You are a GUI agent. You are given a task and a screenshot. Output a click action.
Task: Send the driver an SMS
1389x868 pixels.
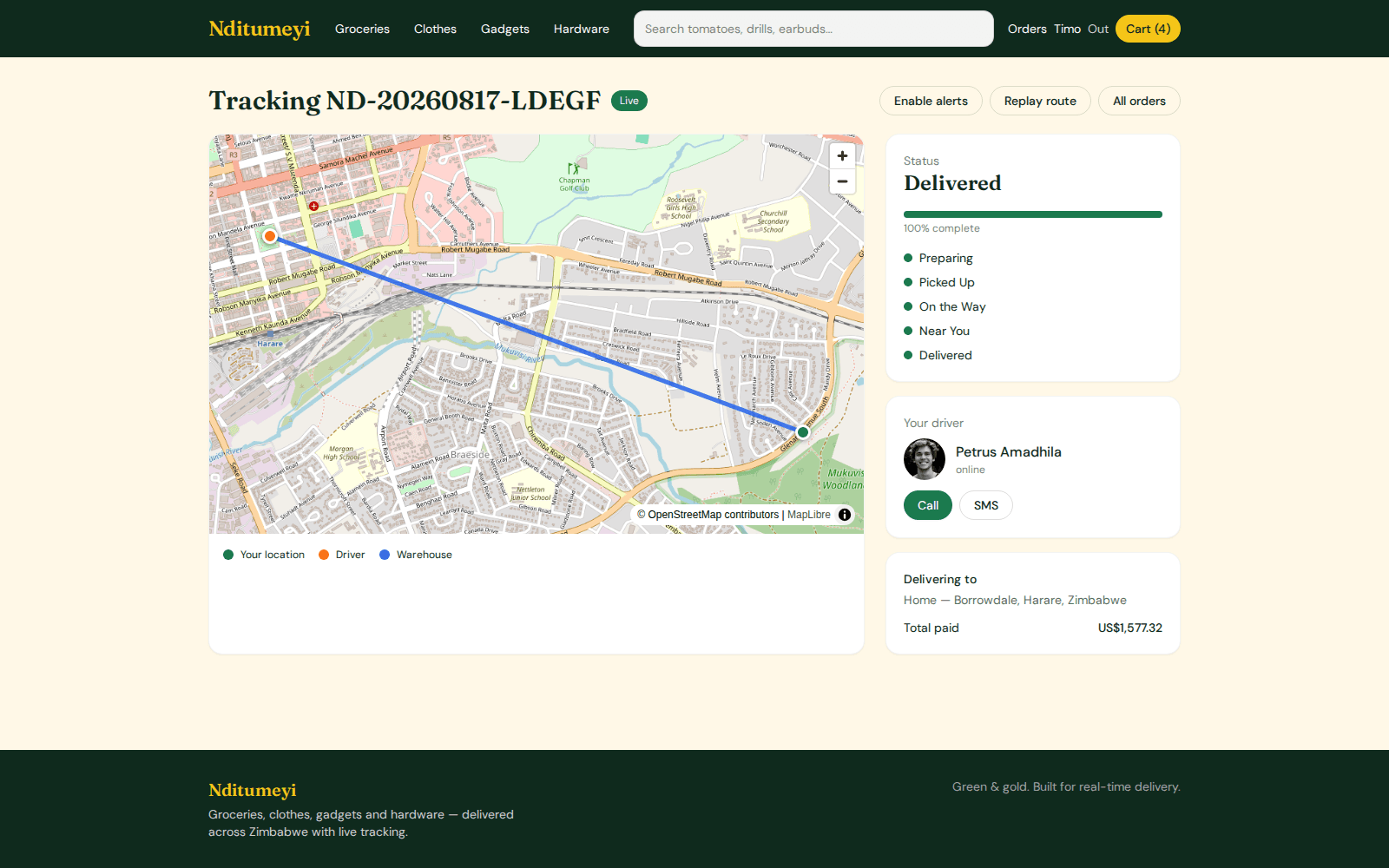point(986,505)
